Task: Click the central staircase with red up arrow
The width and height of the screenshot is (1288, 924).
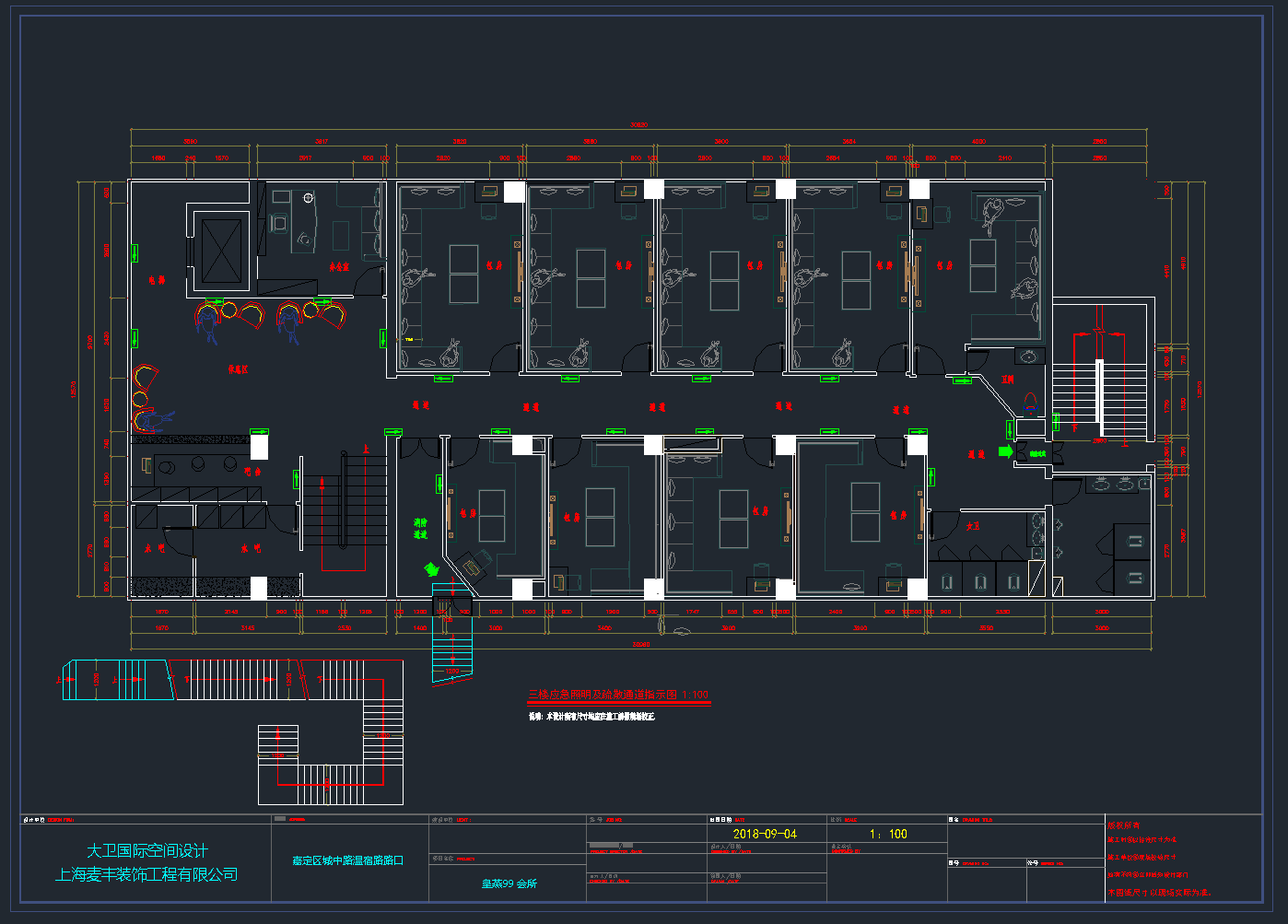Action: (x=341, y=511)
